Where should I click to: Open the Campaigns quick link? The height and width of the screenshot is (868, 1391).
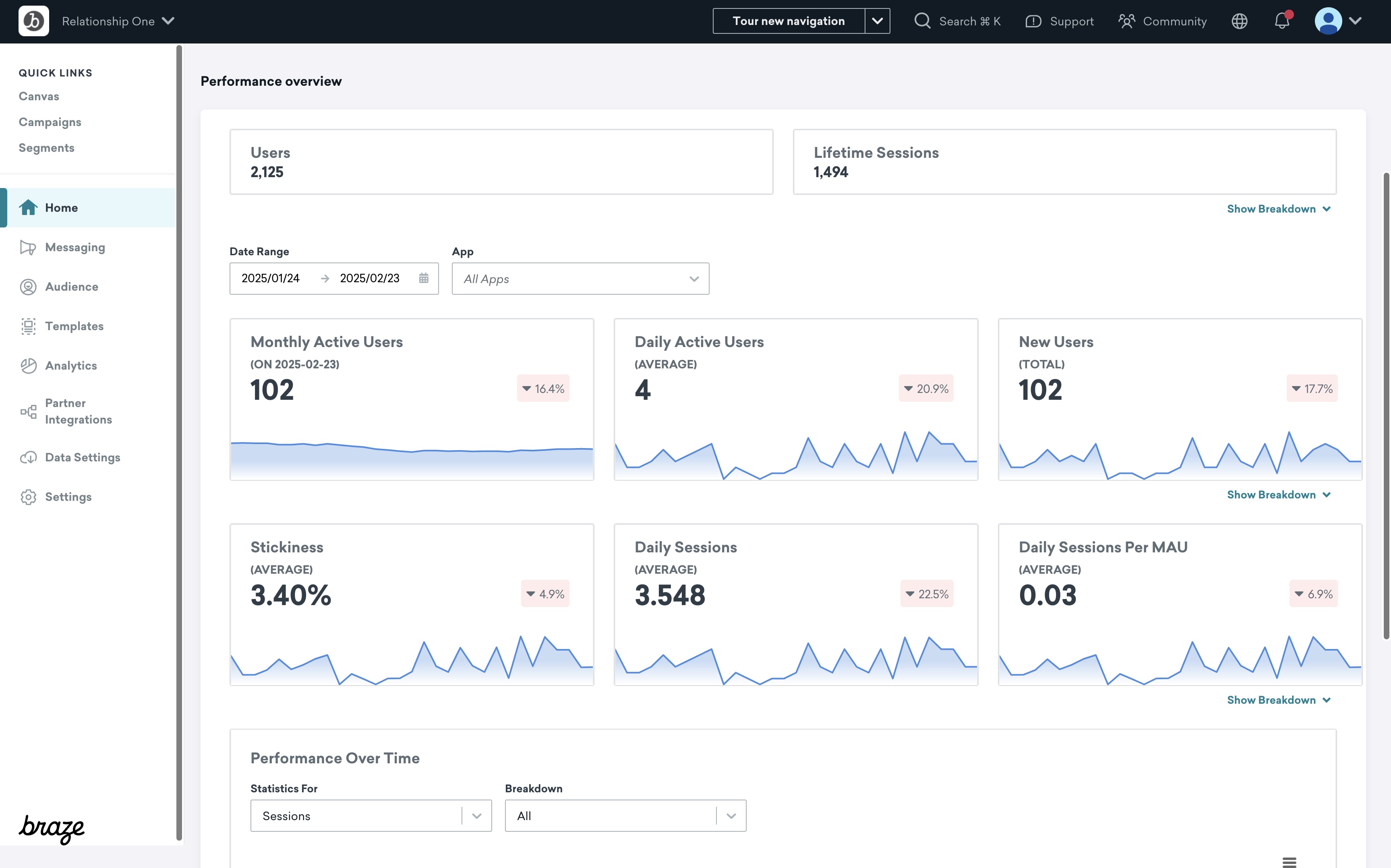[x=50, y=122]
